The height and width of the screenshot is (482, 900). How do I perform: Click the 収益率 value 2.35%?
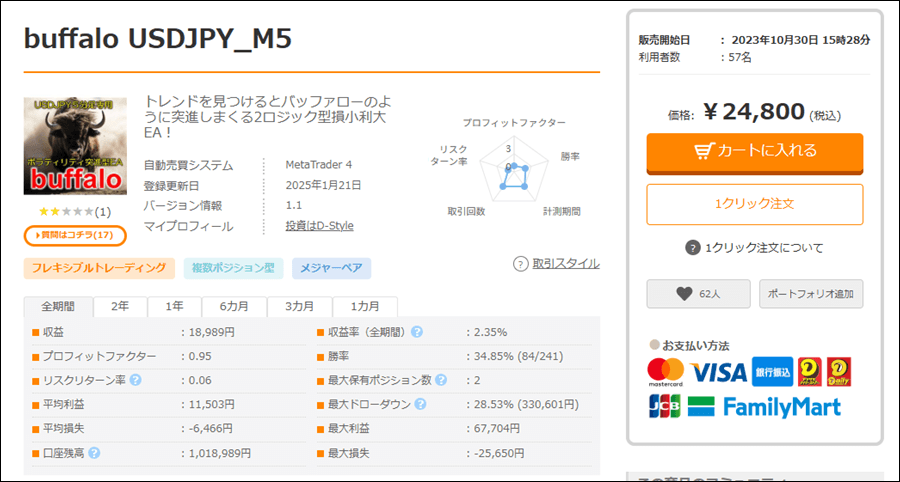[x=490, y=332]
